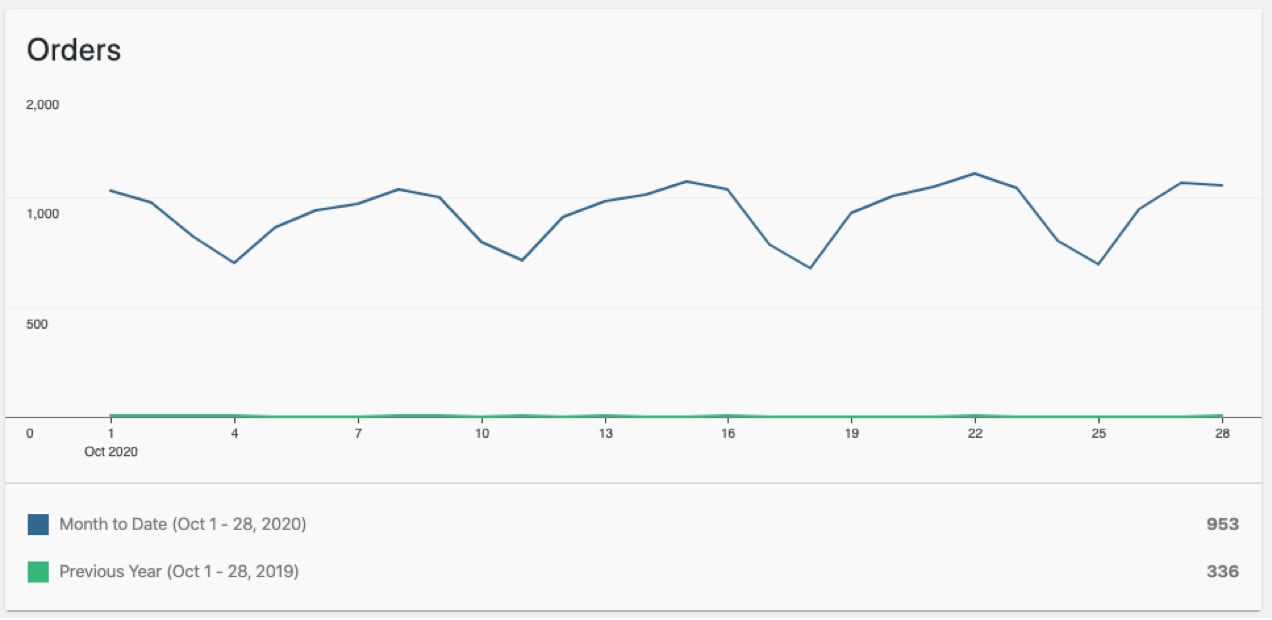Image resolution: width=1272 pixels, height=620 pixels.
Task: Click the blue line's first point on Oct 1
Action: tap(110, 190)
